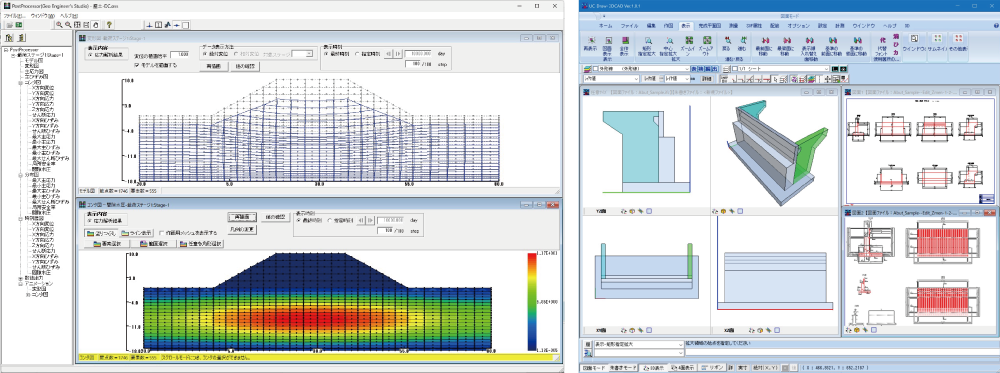The height and width of the screenshot is (373, 1000).
Task: Click the 塗りつぶし fill button
Action: (102, 233)
